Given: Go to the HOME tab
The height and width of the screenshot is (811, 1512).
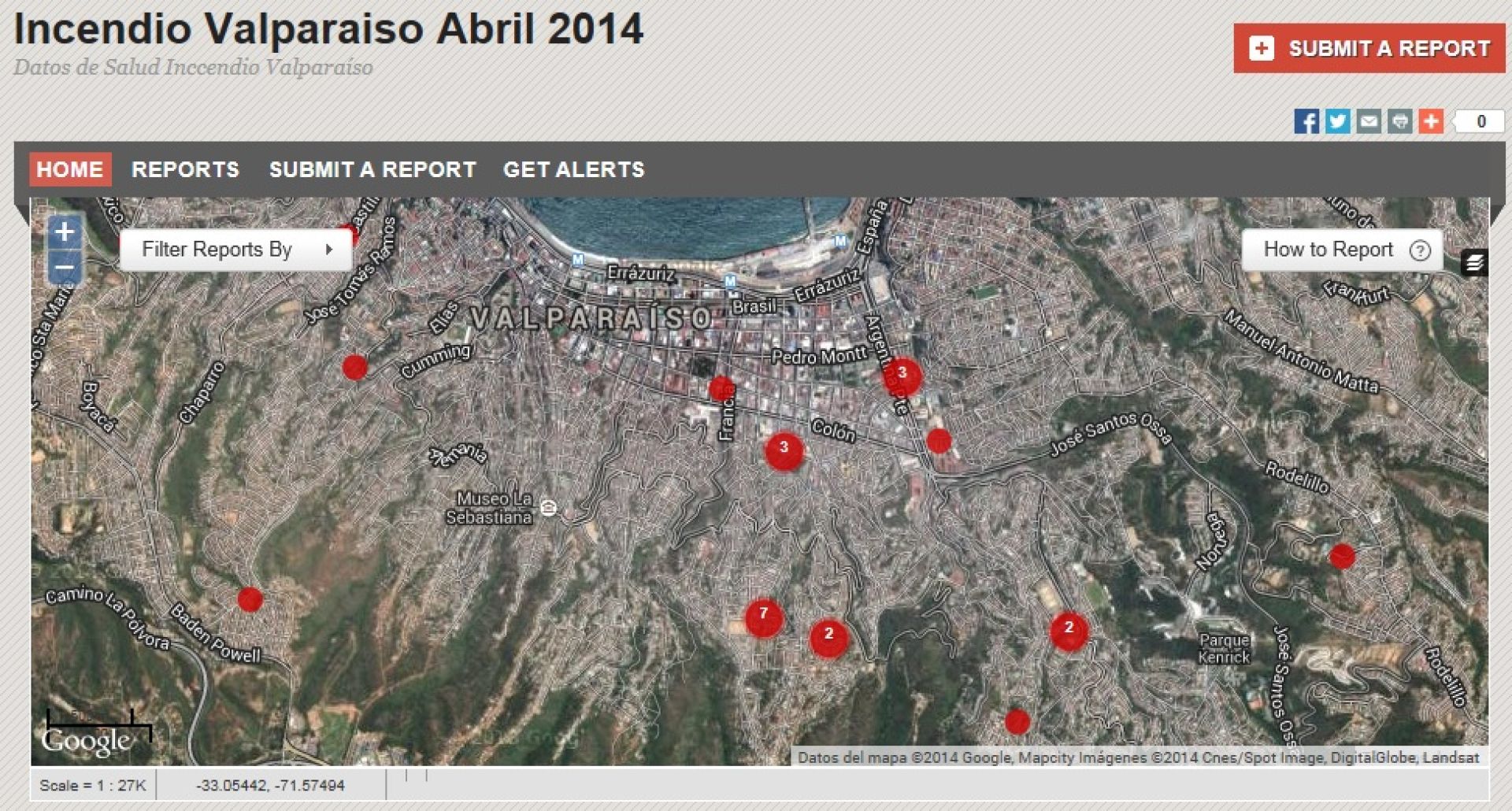Looking at the screenshot, I should tap(70, 169).
